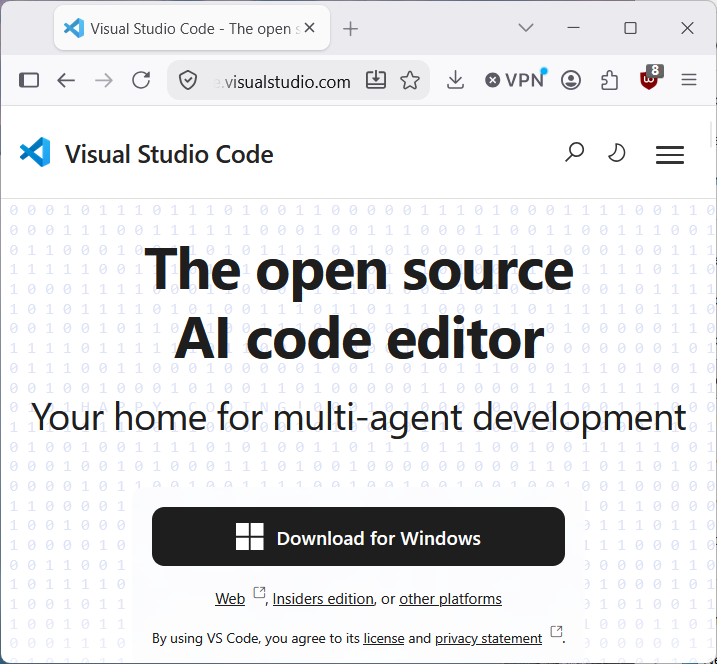Bookmark this page with the star
Screen dimensions: 717x664
(410, 80)
